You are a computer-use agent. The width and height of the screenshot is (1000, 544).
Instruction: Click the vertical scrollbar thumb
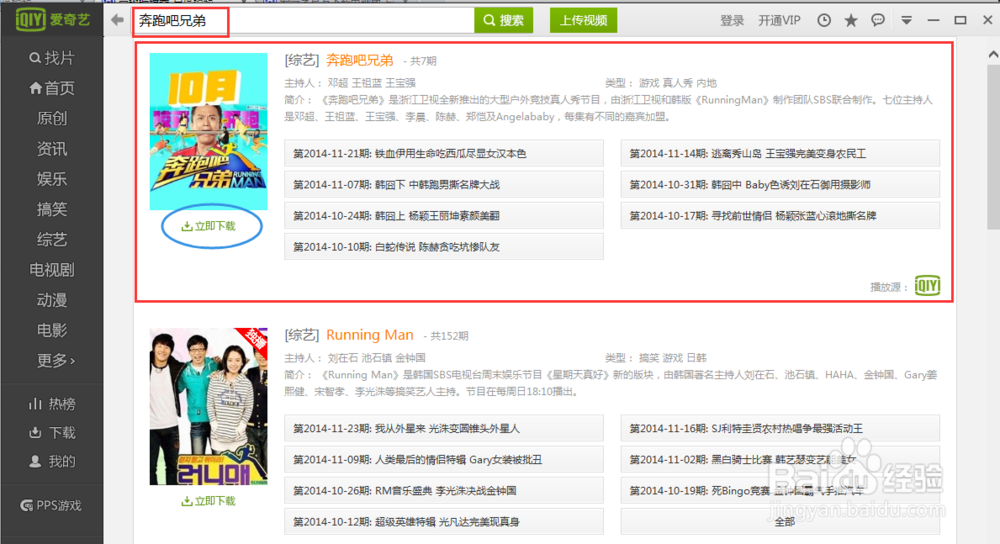coord(993,147)
